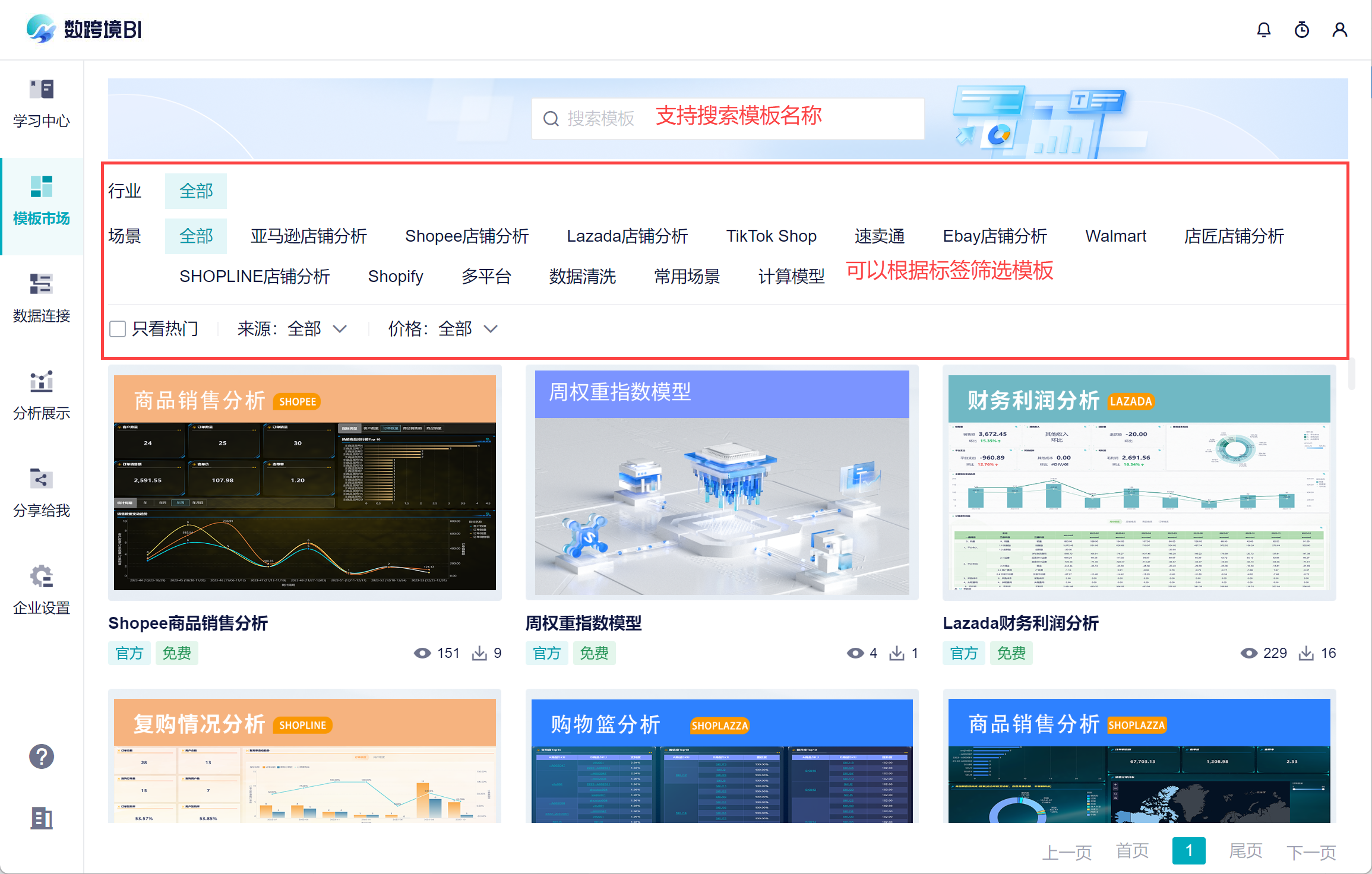Select the Shopify scene tag
The image size is (1372, 874).
coord(395,277)
